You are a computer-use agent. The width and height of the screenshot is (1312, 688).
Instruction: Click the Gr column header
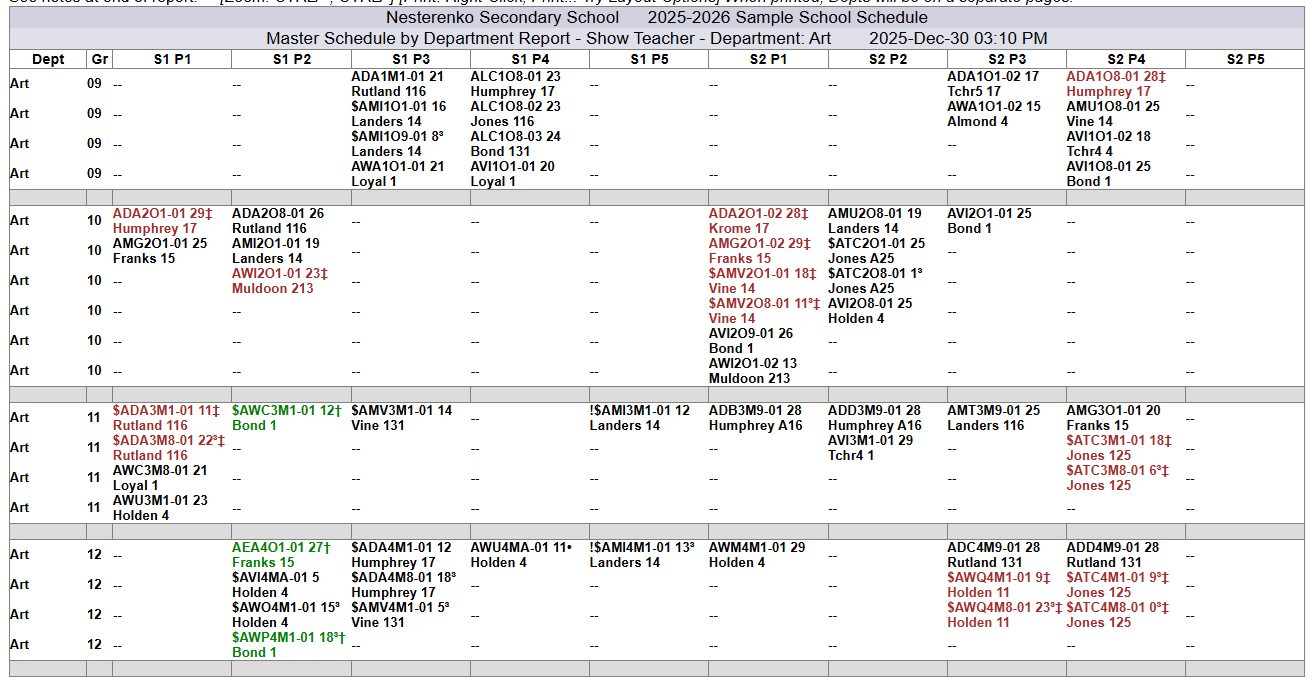99,60
